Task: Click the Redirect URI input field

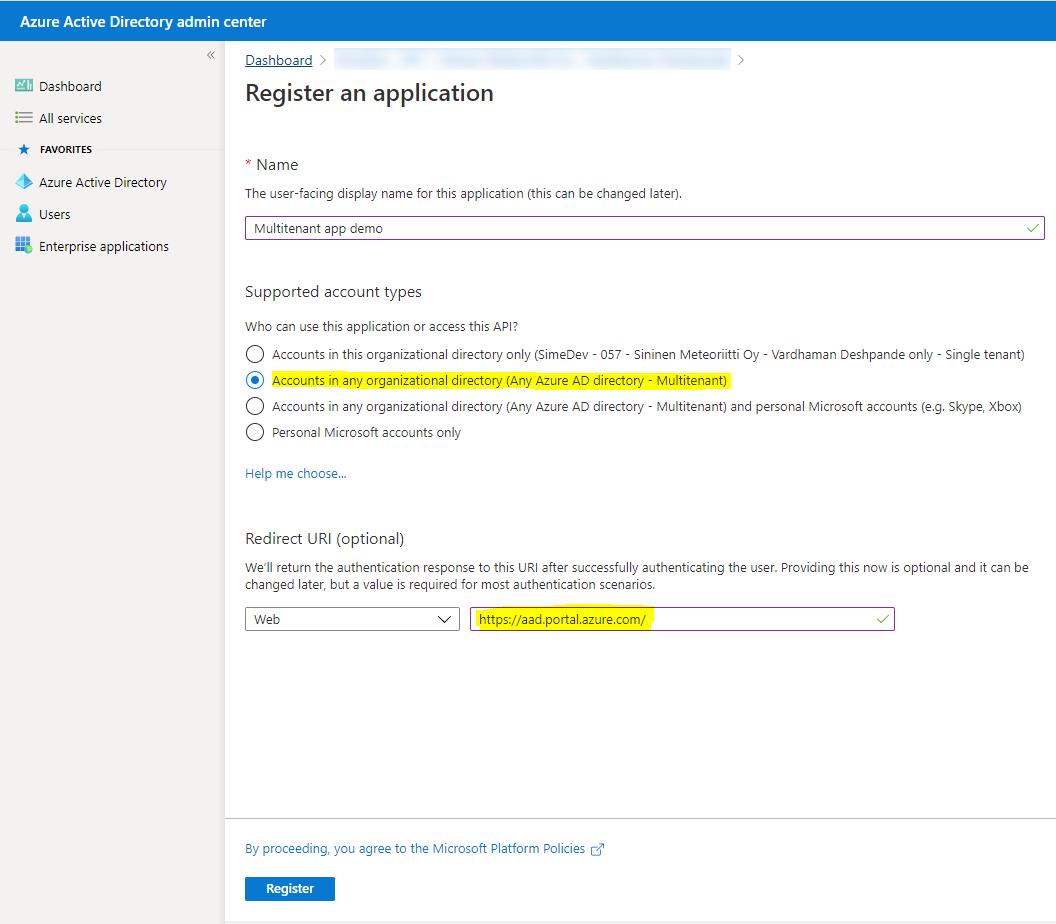Action: 682,619
